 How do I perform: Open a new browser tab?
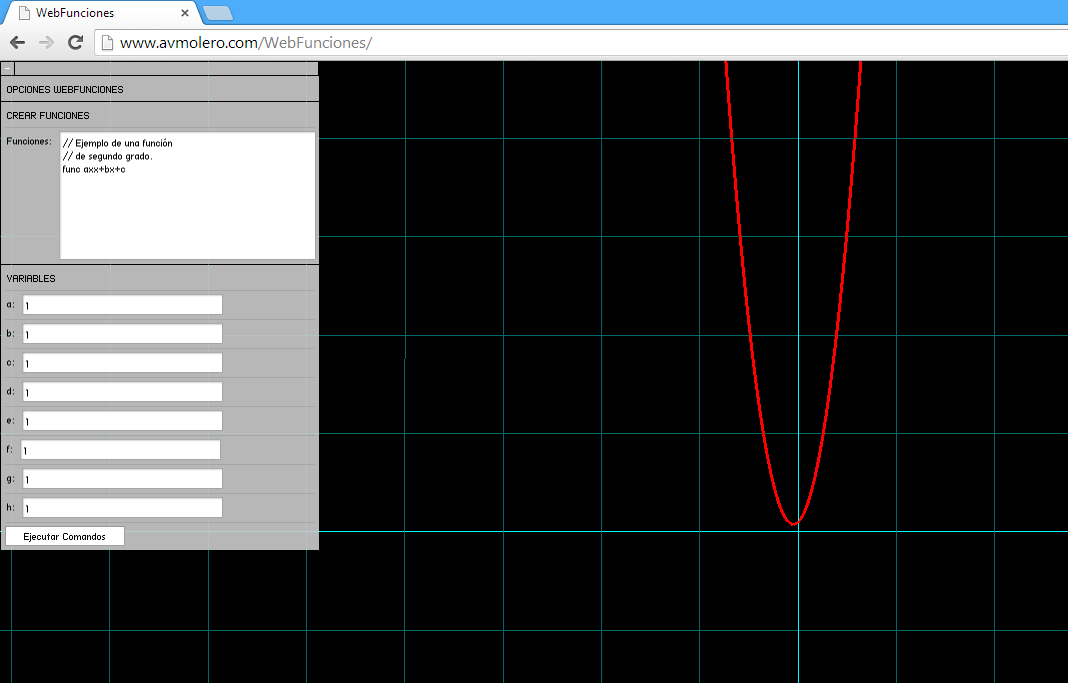coord(217,13)
